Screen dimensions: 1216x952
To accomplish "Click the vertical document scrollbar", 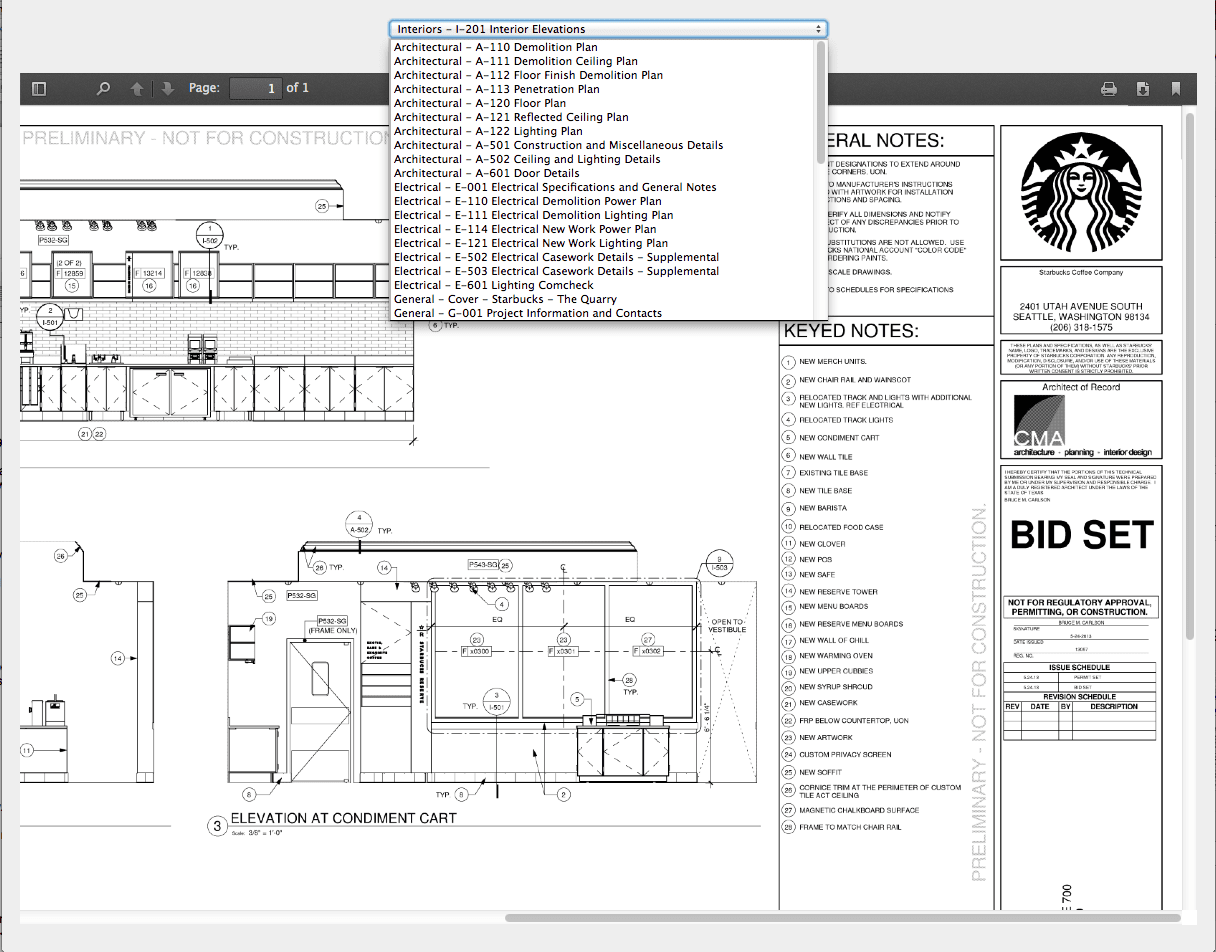I will point(1189,376).
